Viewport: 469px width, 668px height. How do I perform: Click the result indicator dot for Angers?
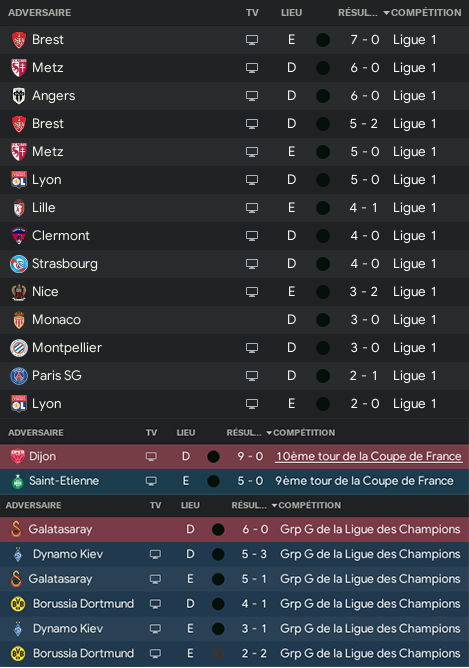(323, 96)
